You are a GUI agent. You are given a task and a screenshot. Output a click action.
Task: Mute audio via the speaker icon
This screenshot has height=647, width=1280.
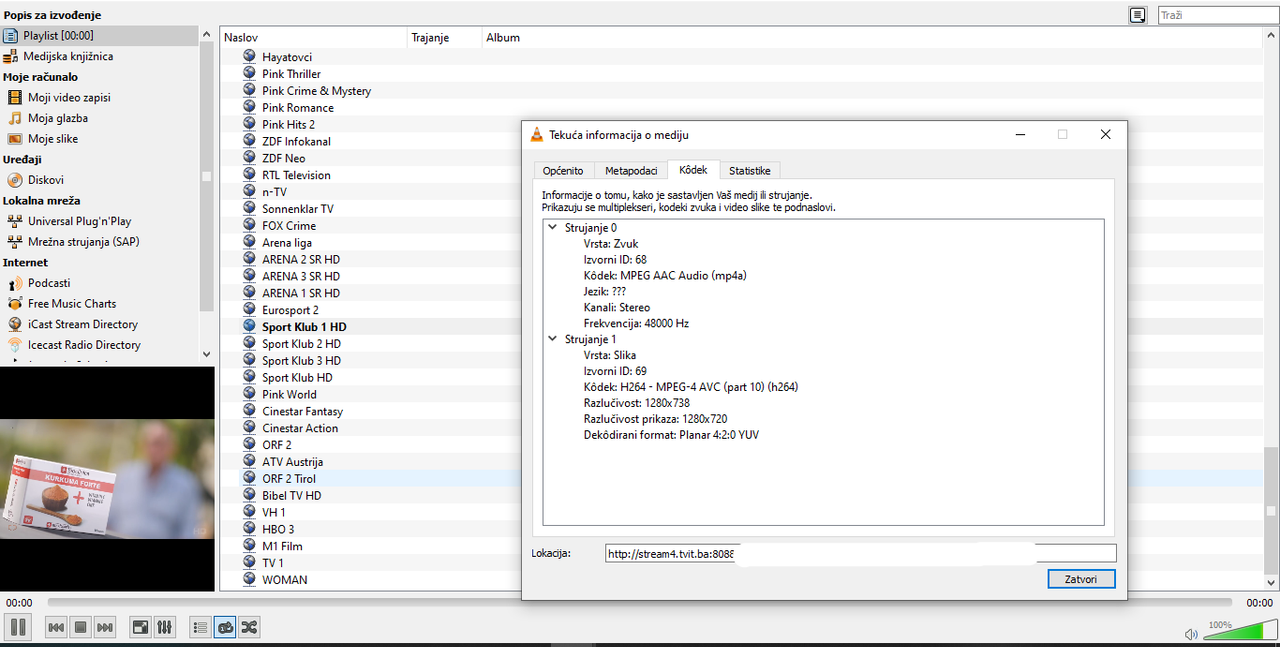1190,634
